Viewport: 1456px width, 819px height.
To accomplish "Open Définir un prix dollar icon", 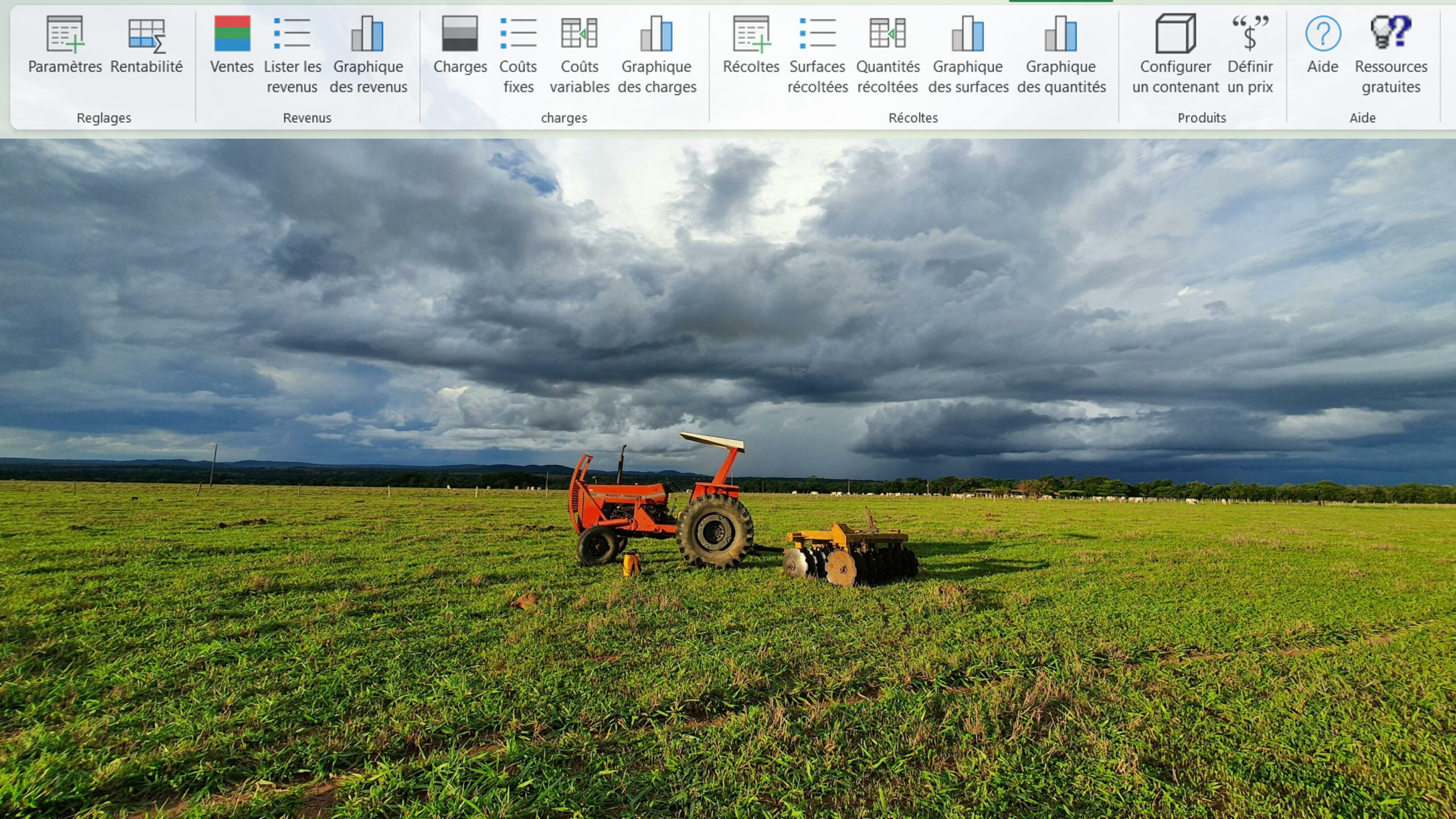I will click(x=1250, y=34).
